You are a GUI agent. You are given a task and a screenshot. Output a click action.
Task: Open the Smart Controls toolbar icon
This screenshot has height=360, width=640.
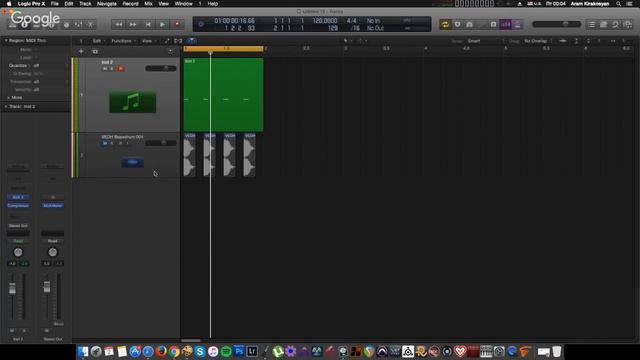66,25
